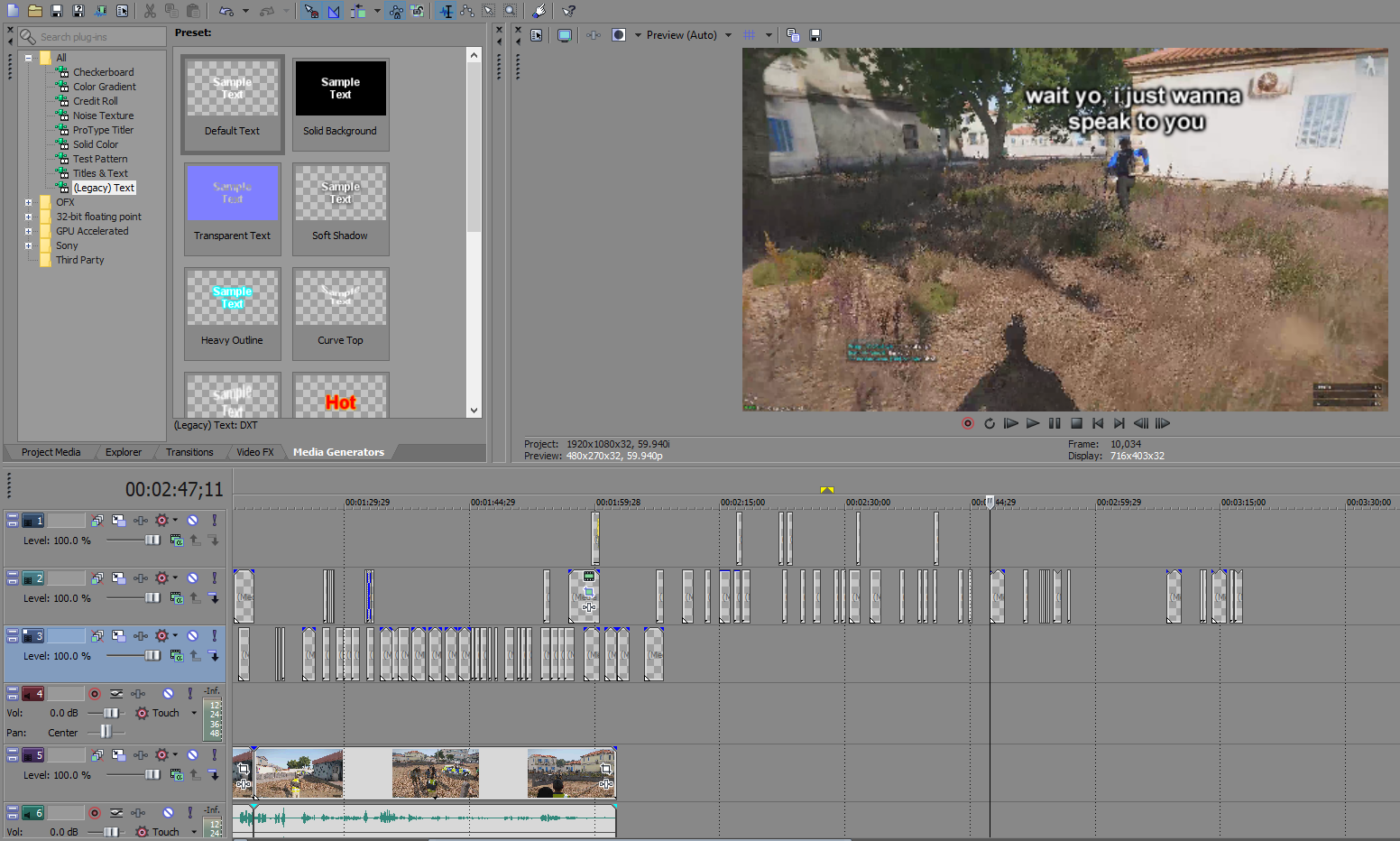Arm audio track 4 for record
Image resolution: width=1400 pixels, height=841 pixels.
coord(95,694)
